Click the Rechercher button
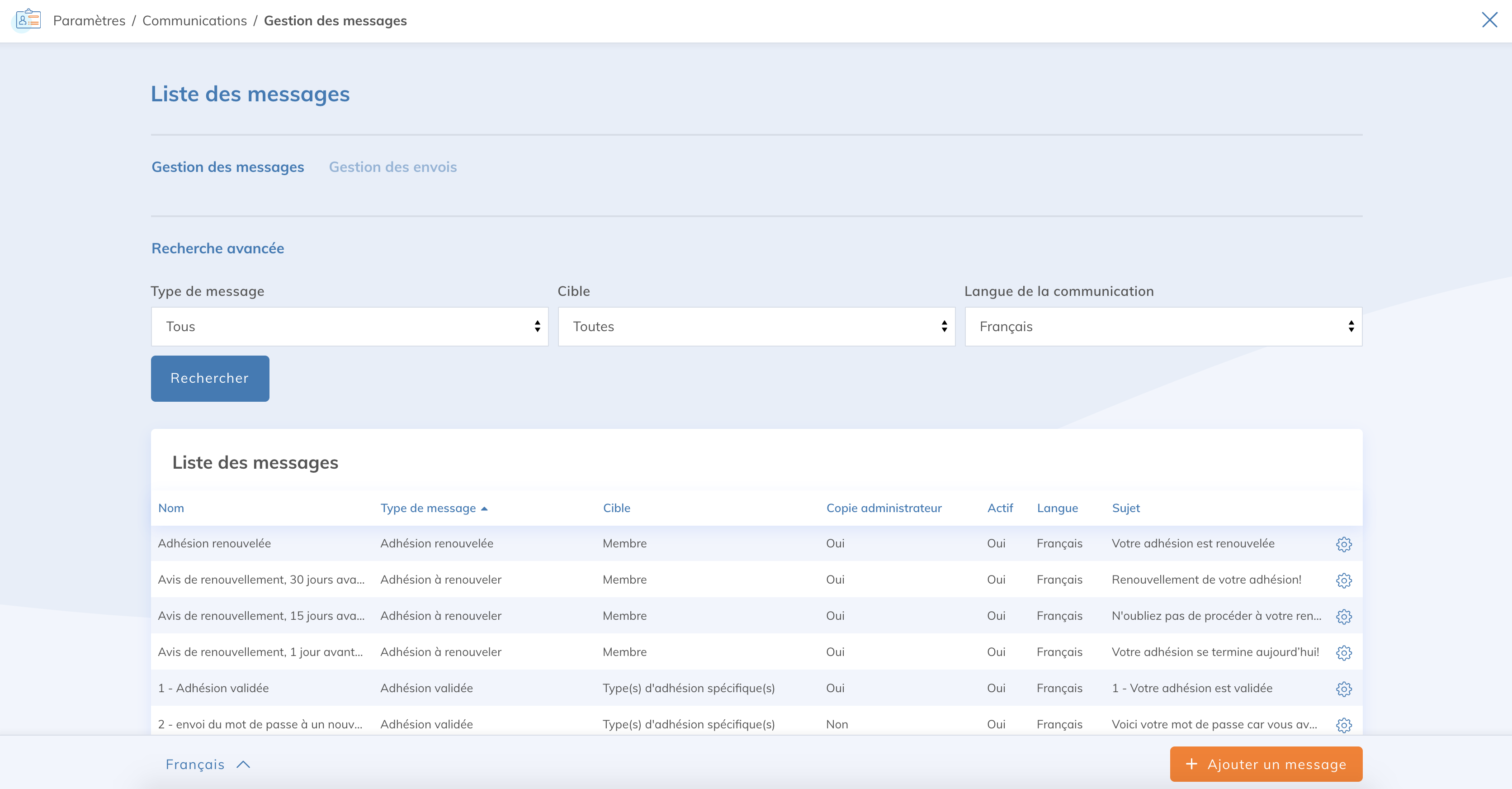Image resolution: width=1512 pixels, height=789 pixels. [209, 378]
